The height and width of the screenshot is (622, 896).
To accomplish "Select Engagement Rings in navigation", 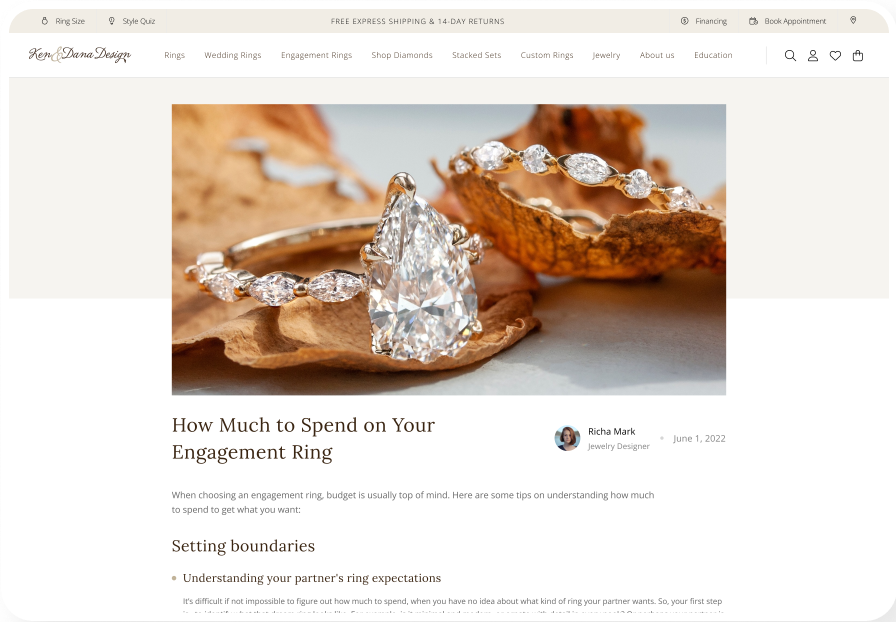I will pos(317,55).
